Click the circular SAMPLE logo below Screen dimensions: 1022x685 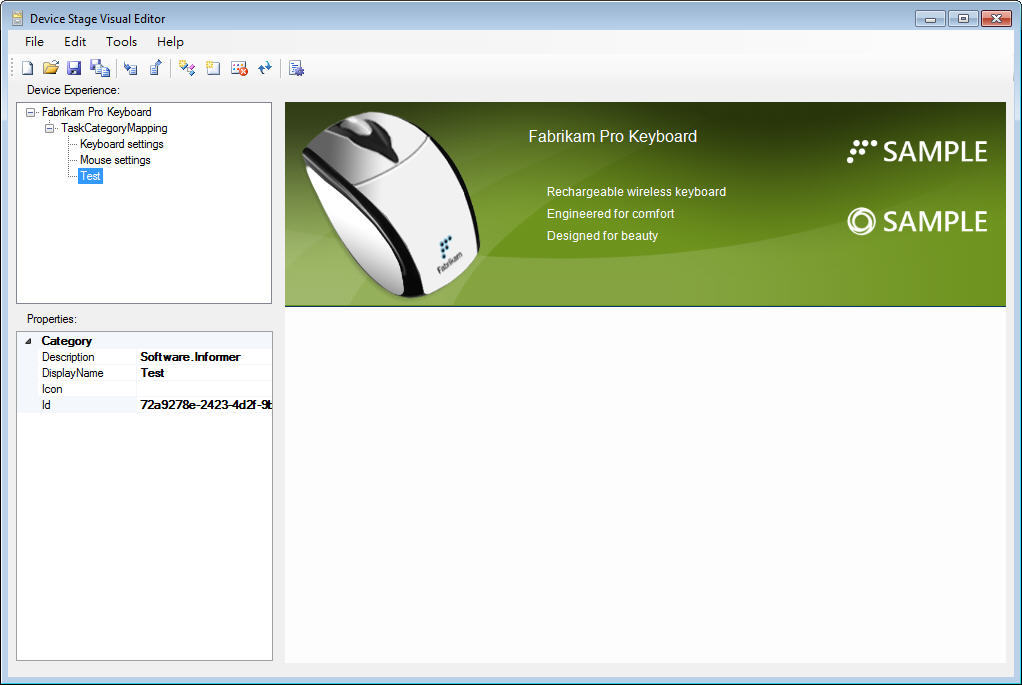[917, 222]
